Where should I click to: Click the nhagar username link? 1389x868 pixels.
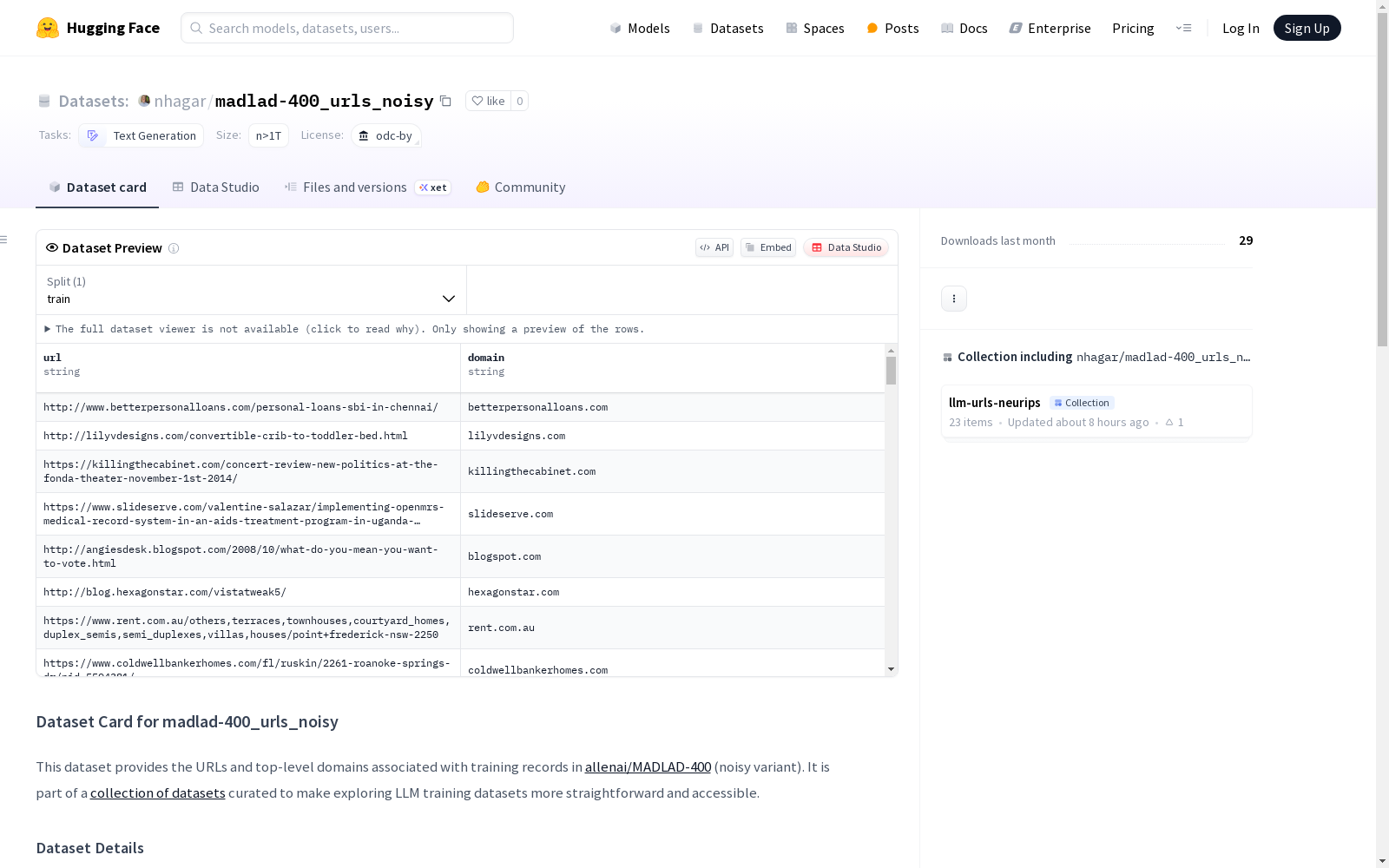tap(180, 101)
